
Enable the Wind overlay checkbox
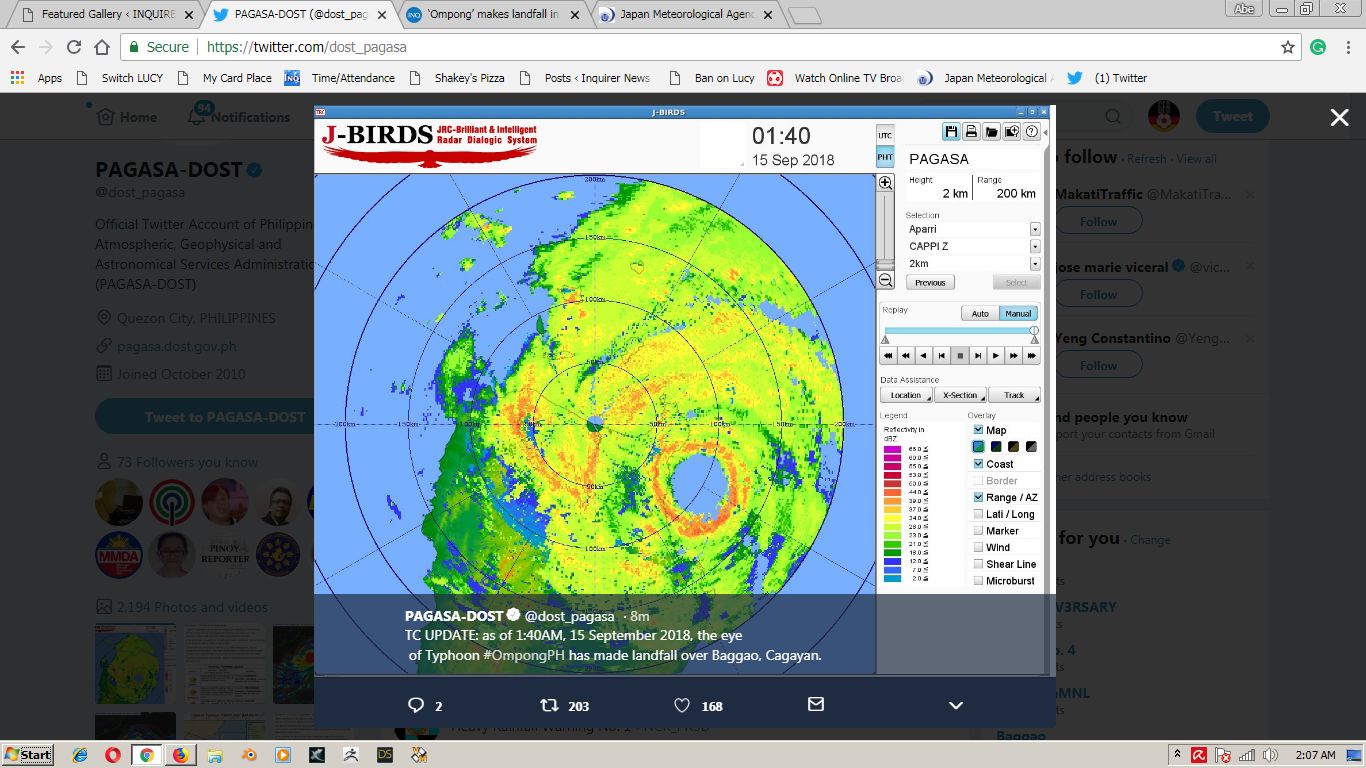click(977, 547)
